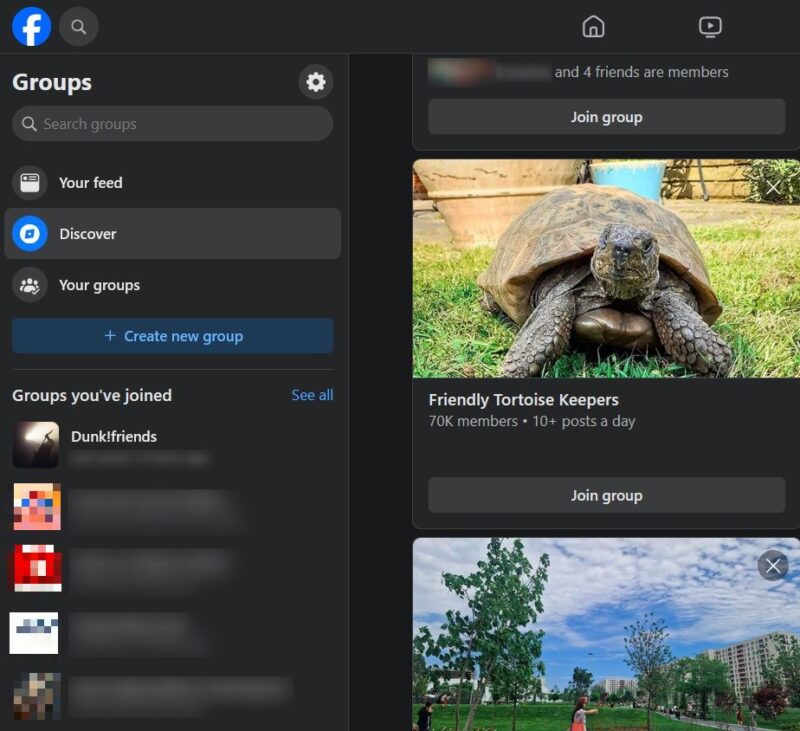Join the top suggested group

[606, 117]
